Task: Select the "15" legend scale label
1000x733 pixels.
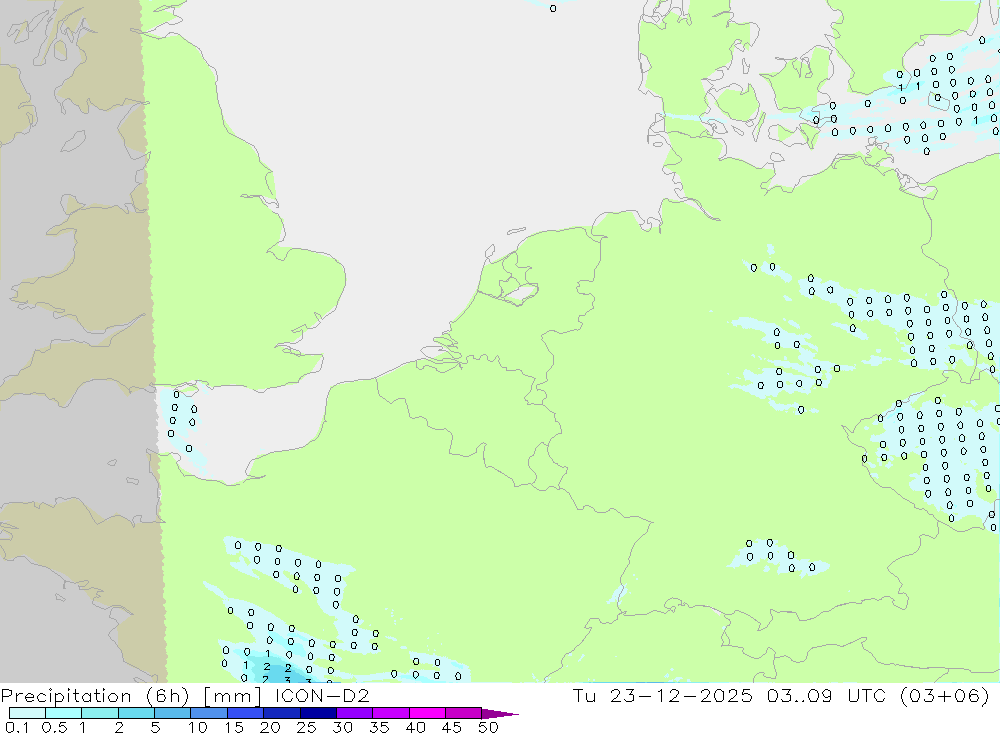Action: pos(234,727)
